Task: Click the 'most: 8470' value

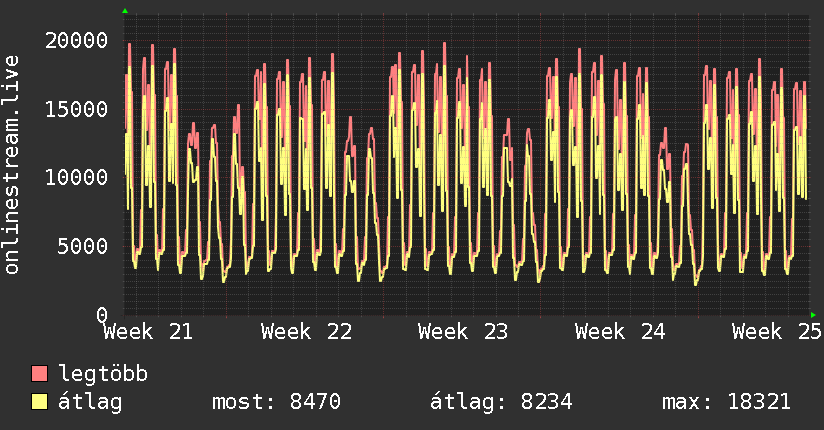Action: [x=276, y=402]
